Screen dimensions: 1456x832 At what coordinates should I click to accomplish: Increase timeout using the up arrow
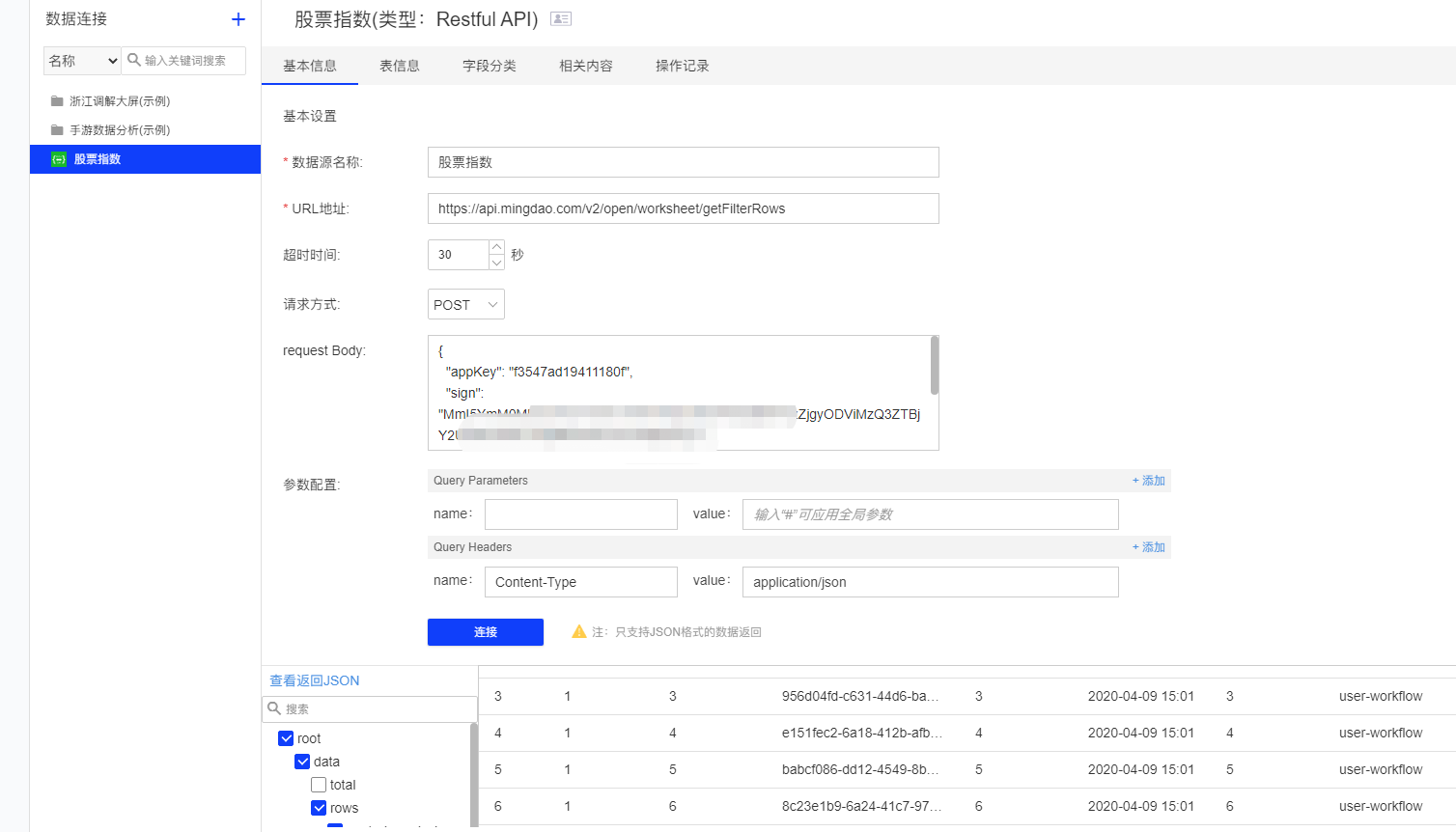(x=496, y=247)
